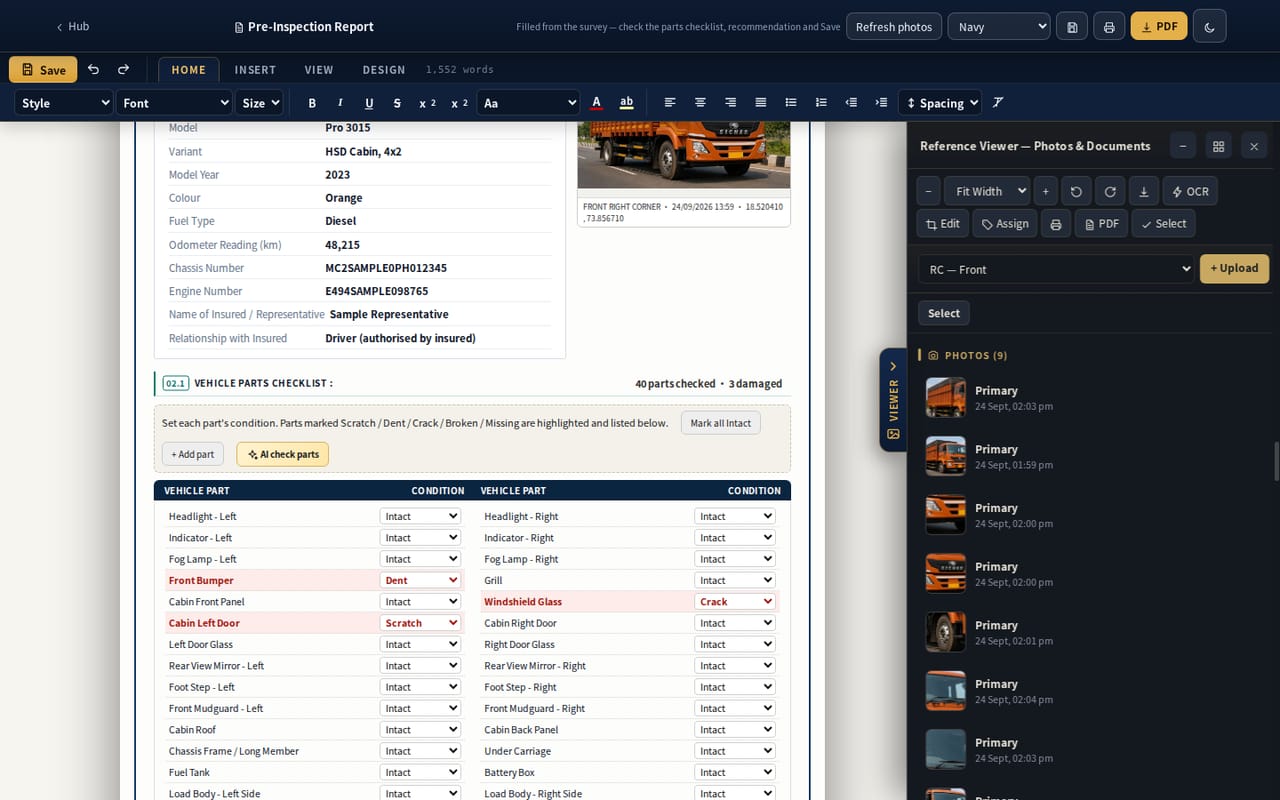Insert a numbered list
The height and width of the screenshot is (800, 1280).
(x=821, y=103)
